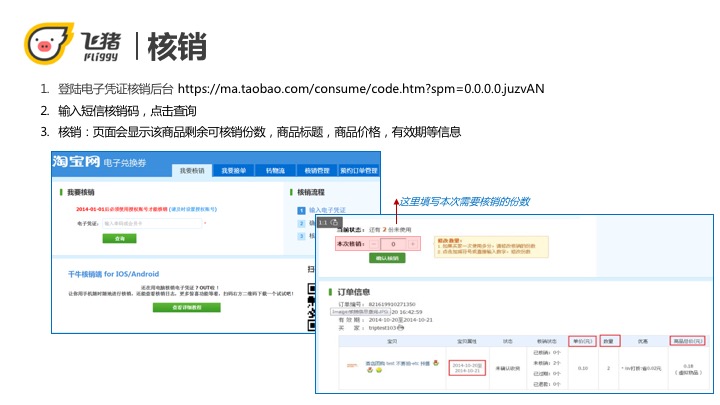Click the 本次核销 quantity field showing 0
720x405 pixels.
tap(393, 244)
